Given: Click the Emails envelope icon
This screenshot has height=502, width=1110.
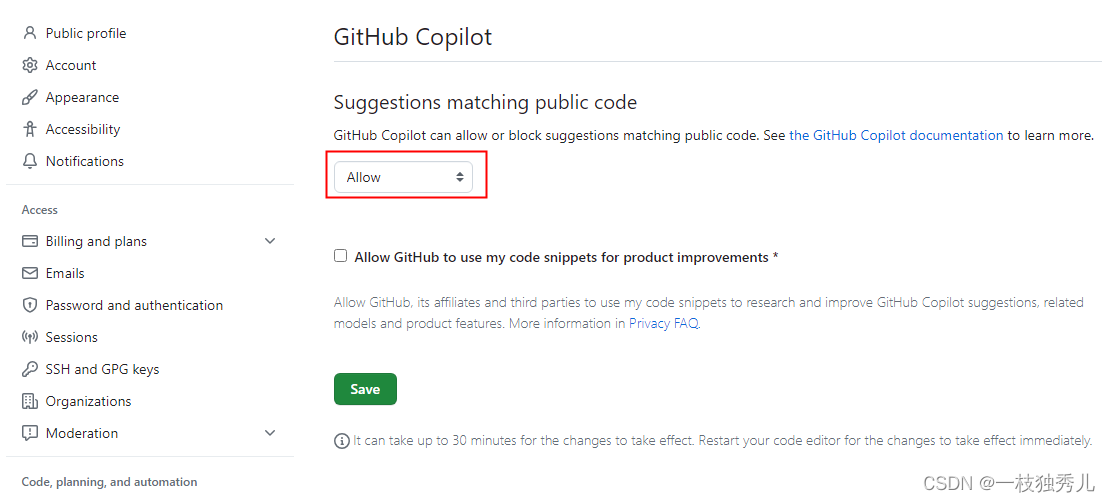Looking at the screenshot, I should tap(30, 273).
